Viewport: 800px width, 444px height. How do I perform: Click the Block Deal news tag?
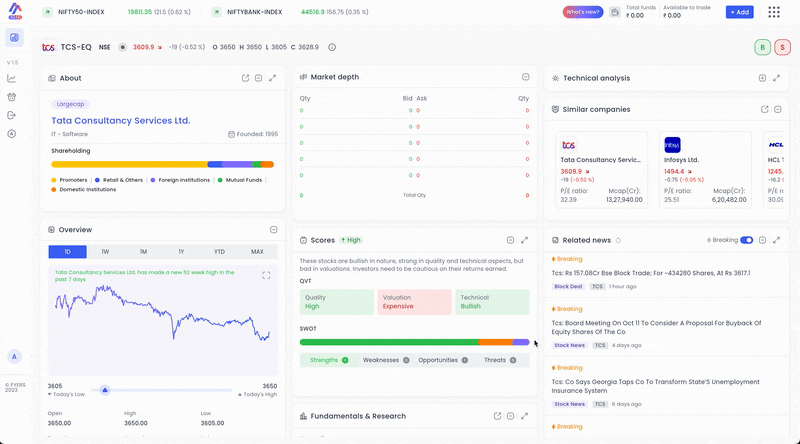coord(568,286)
